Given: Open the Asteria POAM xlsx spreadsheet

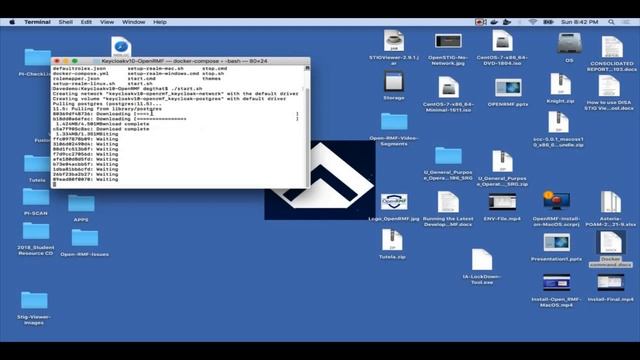Looking at the screenshot, I should tap(611, 202).
